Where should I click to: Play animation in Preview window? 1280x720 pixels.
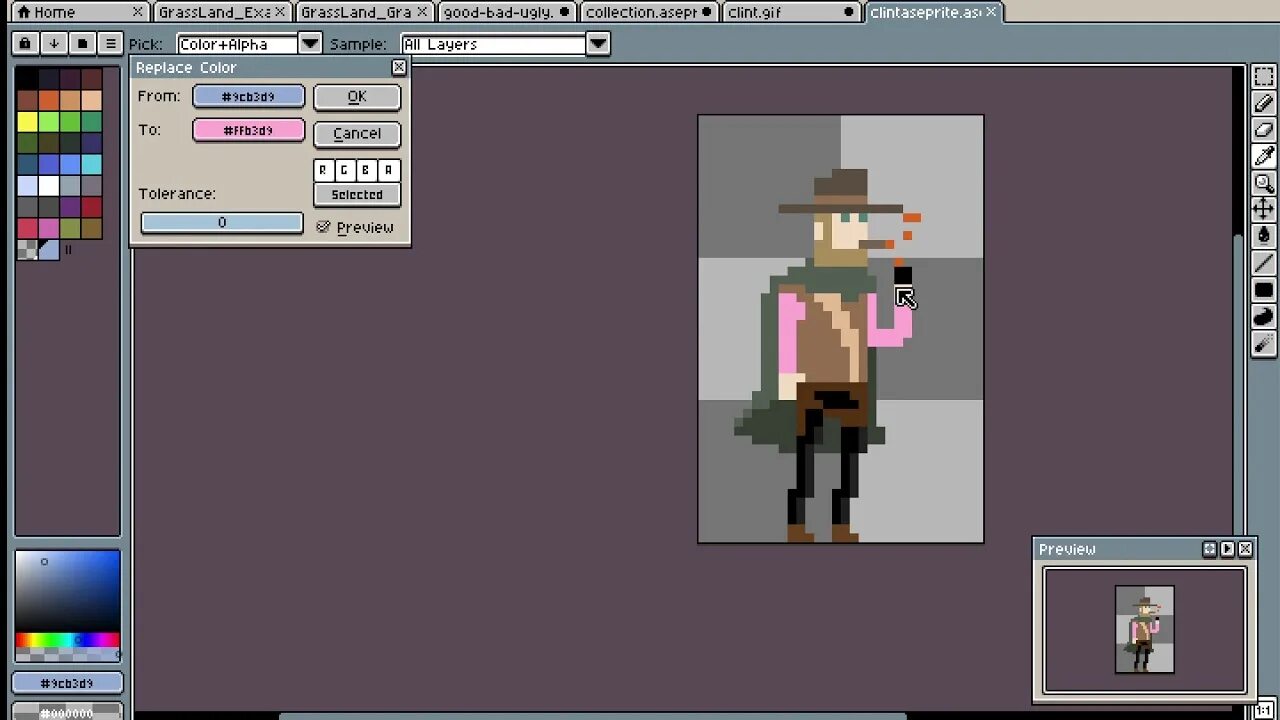[x=1227, y=549]
